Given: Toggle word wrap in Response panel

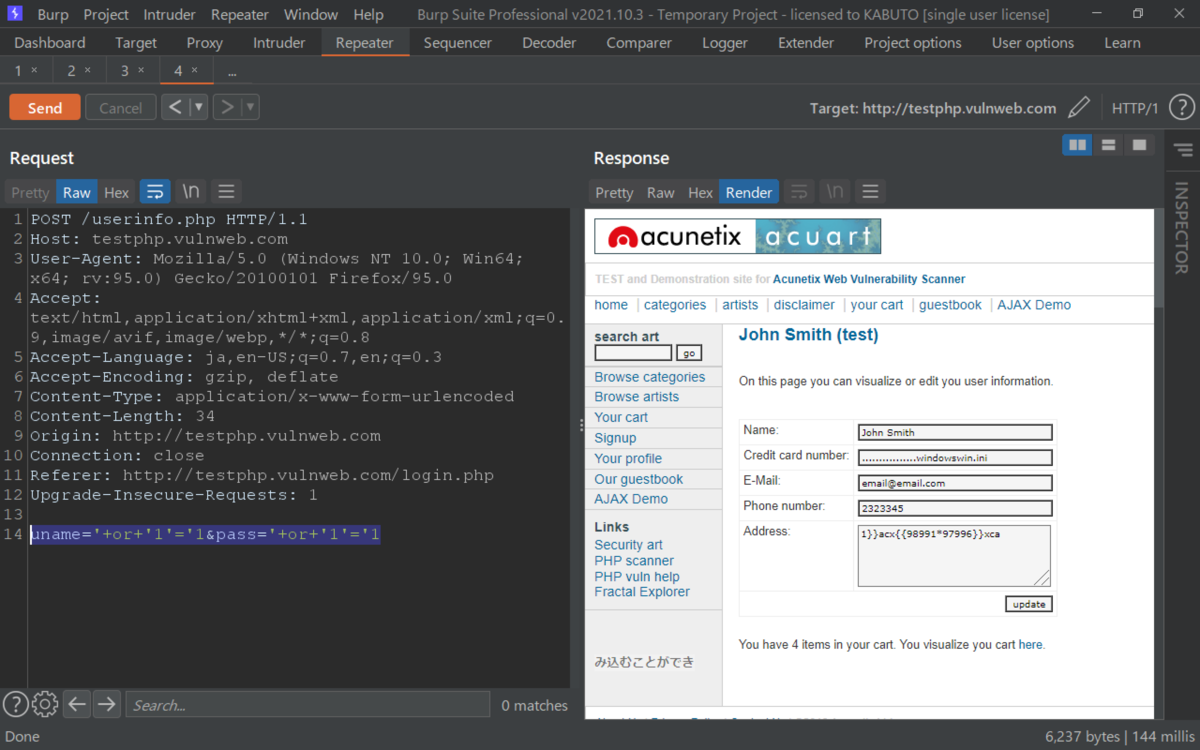Looking at the screenshot, I should 798,192.
